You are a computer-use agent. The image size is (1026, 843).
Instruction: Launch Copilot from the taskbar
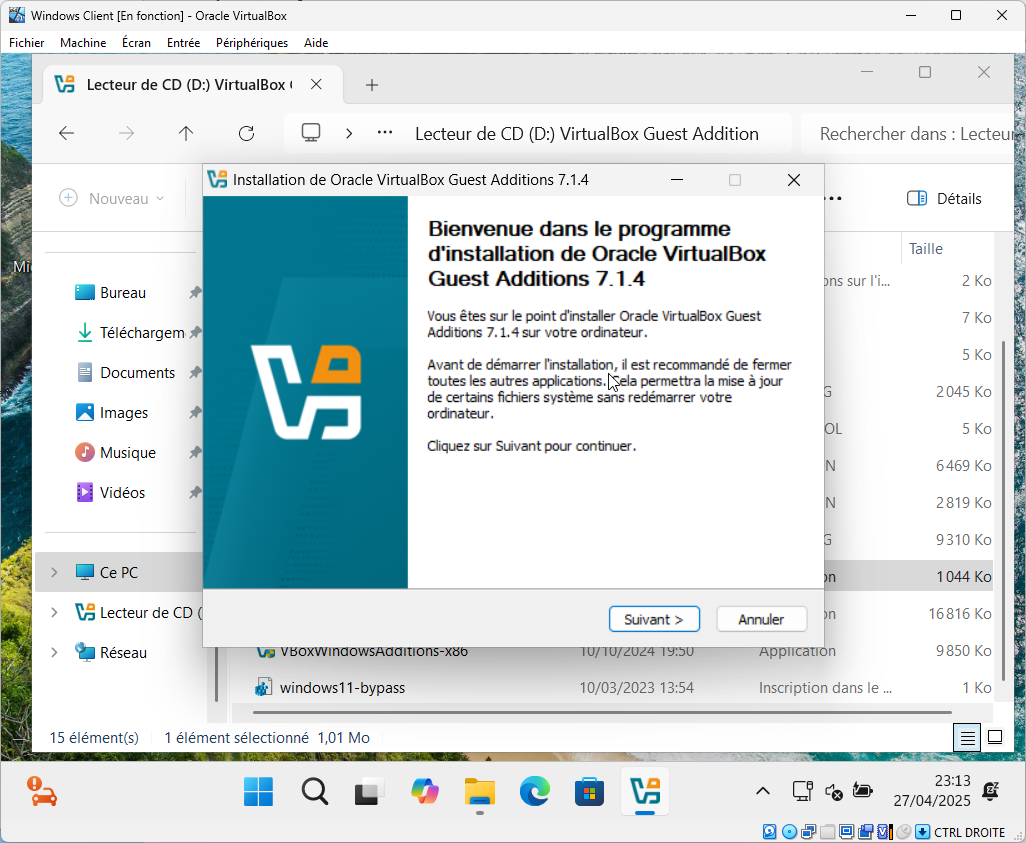(x=425, y=792)
